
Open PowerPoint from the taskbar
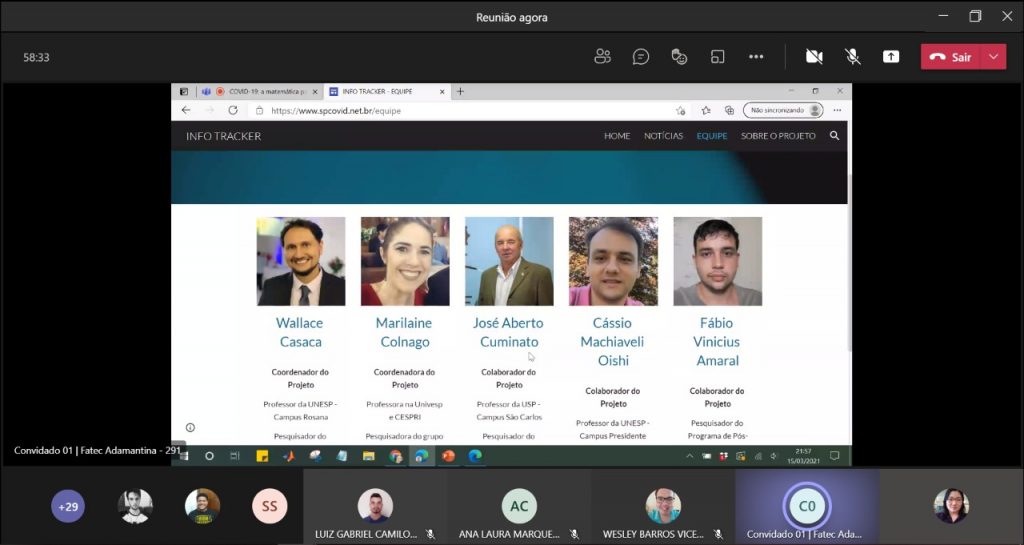pos(449,456)
